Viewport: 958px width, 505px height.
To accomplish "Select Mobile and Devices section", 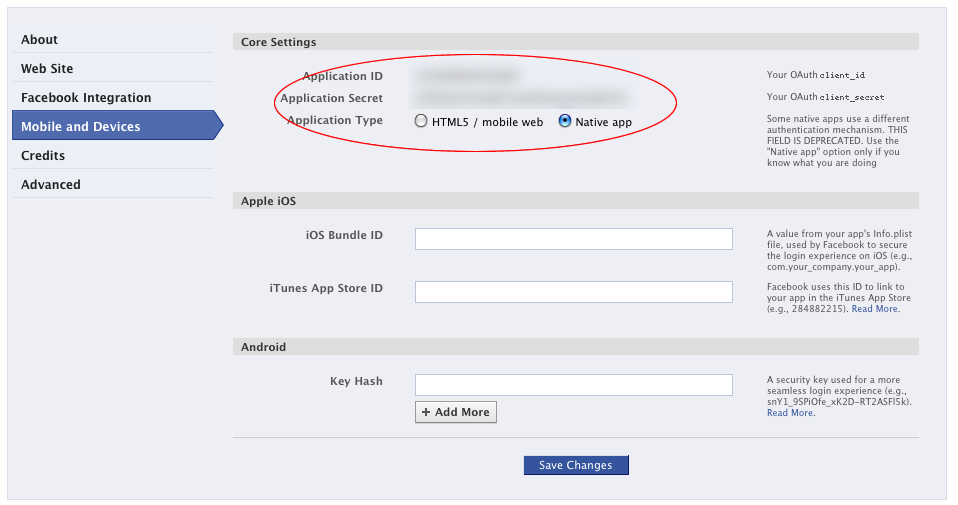I will 117,126.
